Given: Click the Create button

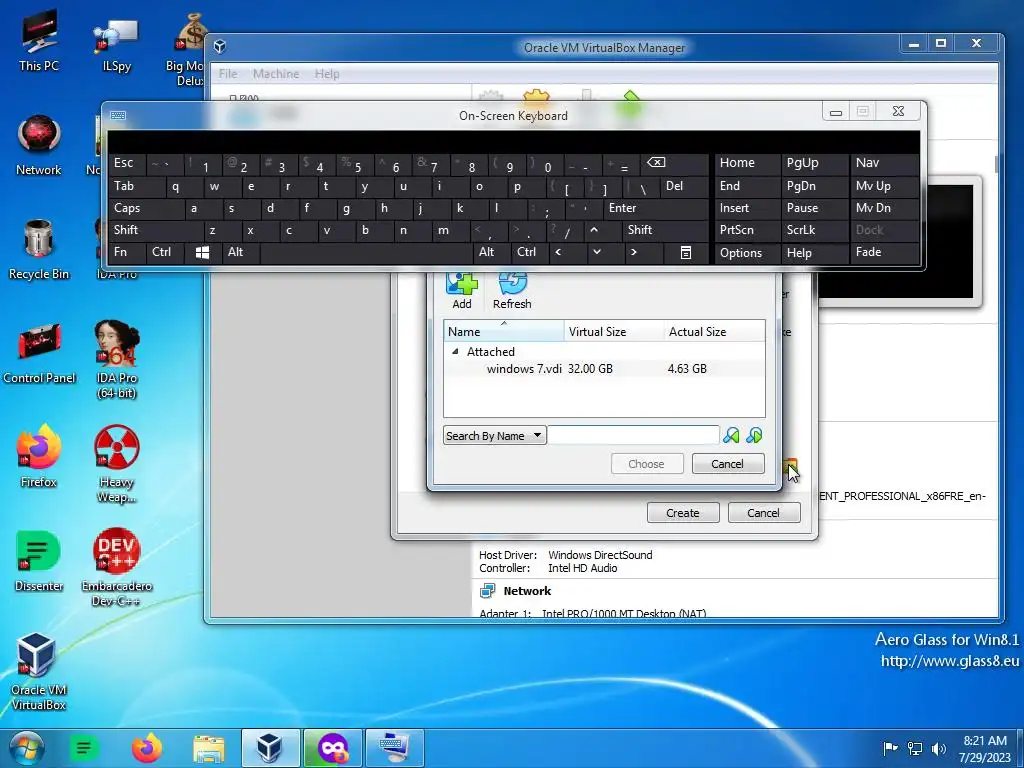Looking at the screenshot, I should pos(683,513).
